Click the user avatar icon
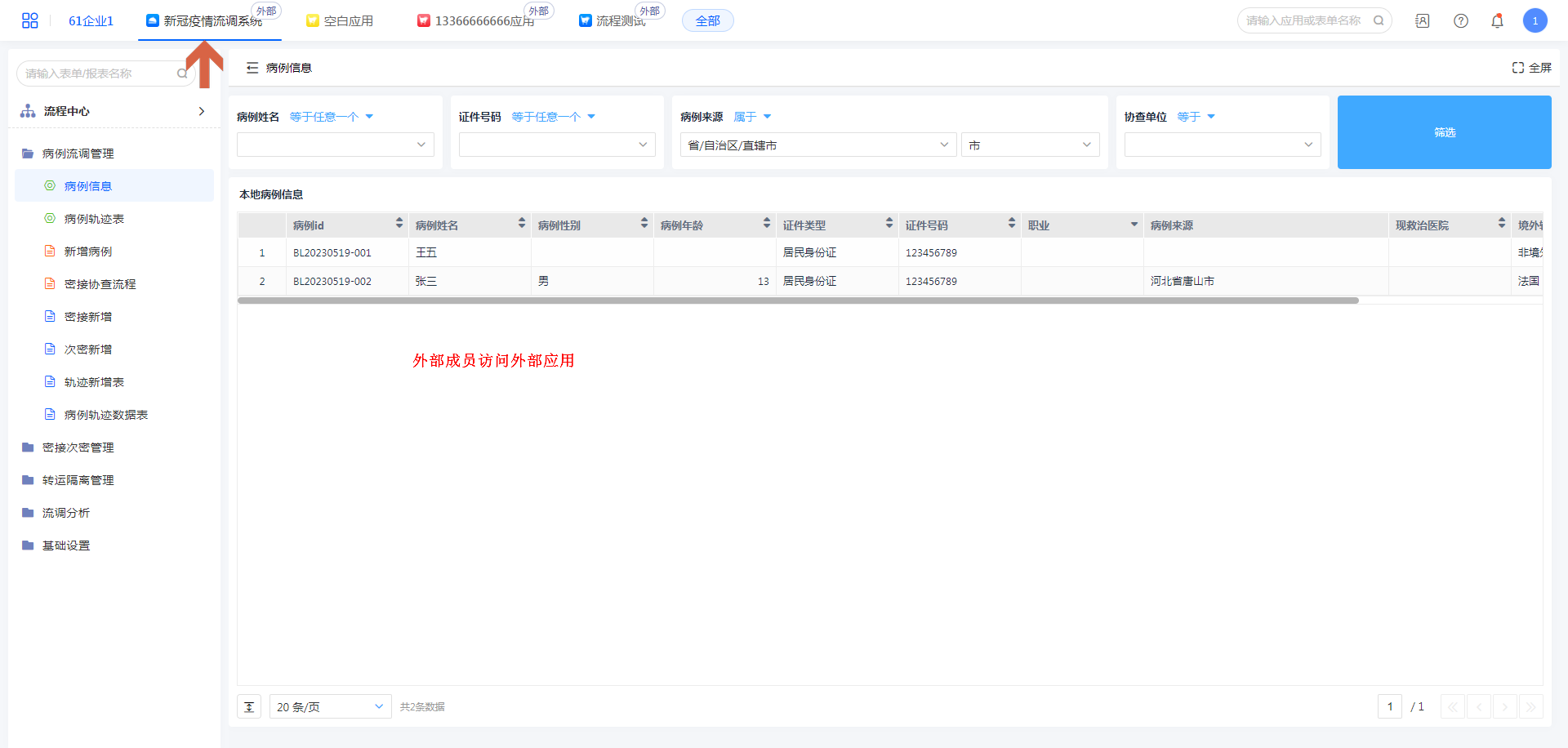Screen dimensions: 1568x748 click(x=1535, y=21)
